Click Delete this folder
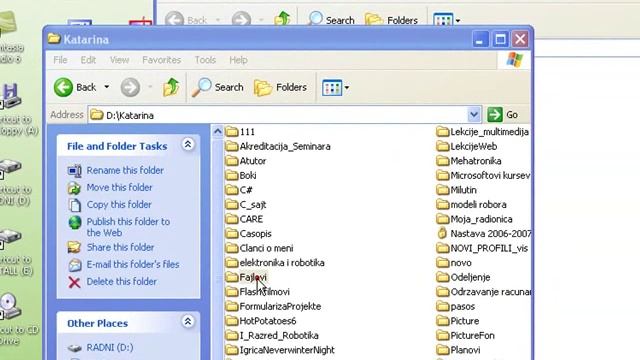The width and height of the screenshot is (640, 360). (121, 282)
